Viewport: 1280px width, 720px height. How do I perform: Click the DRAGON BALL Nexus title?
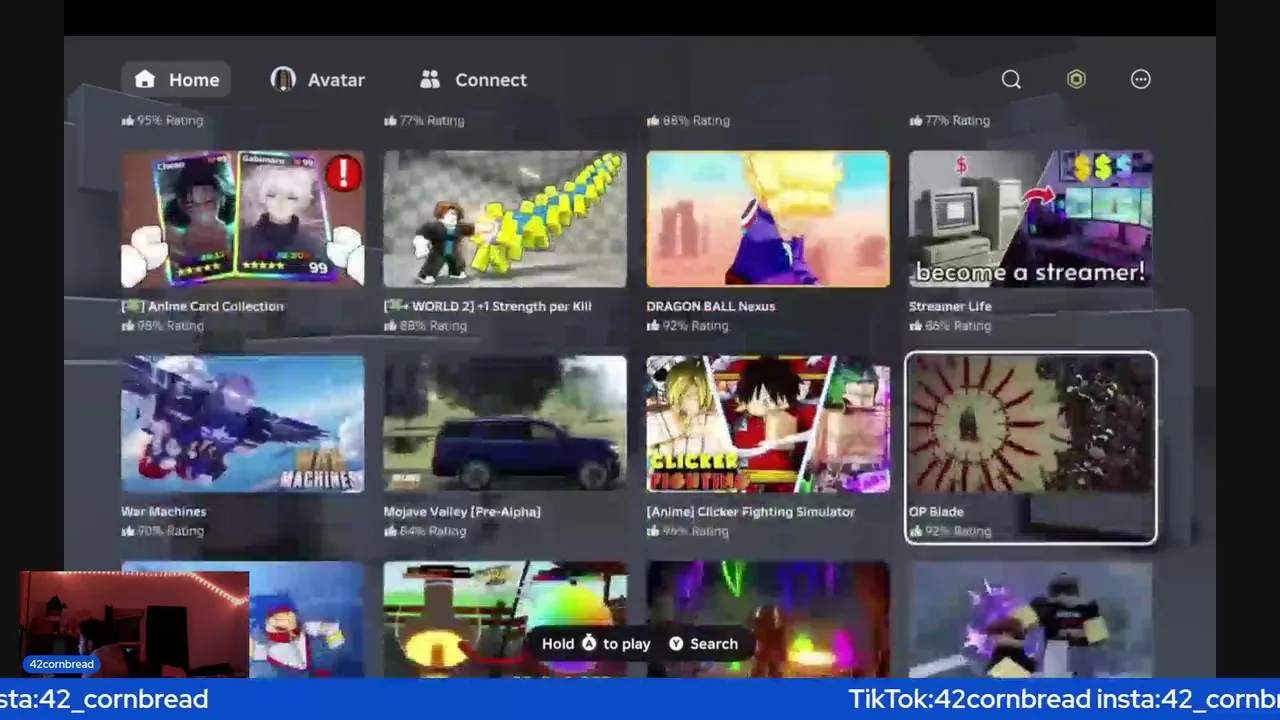click(x=711, y=306)
